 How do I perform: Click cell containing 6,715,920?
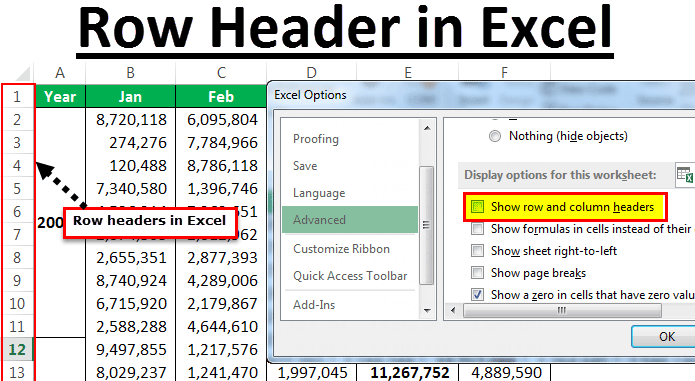[130, 303]
